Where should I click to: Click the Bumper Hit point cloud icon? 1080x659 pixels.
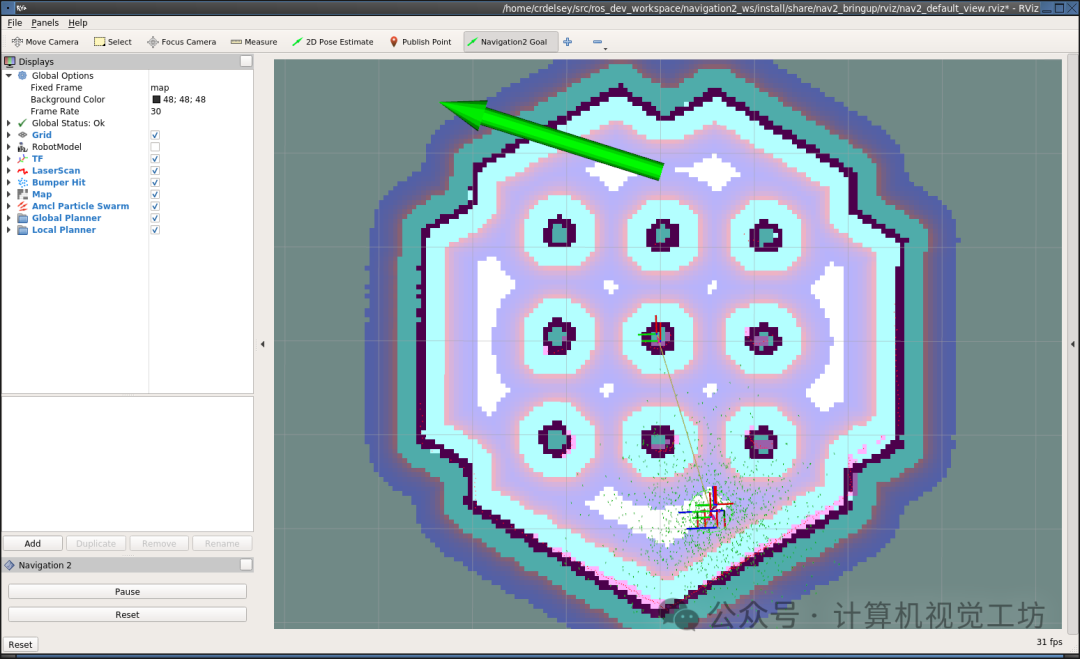[x=23, y=182]
